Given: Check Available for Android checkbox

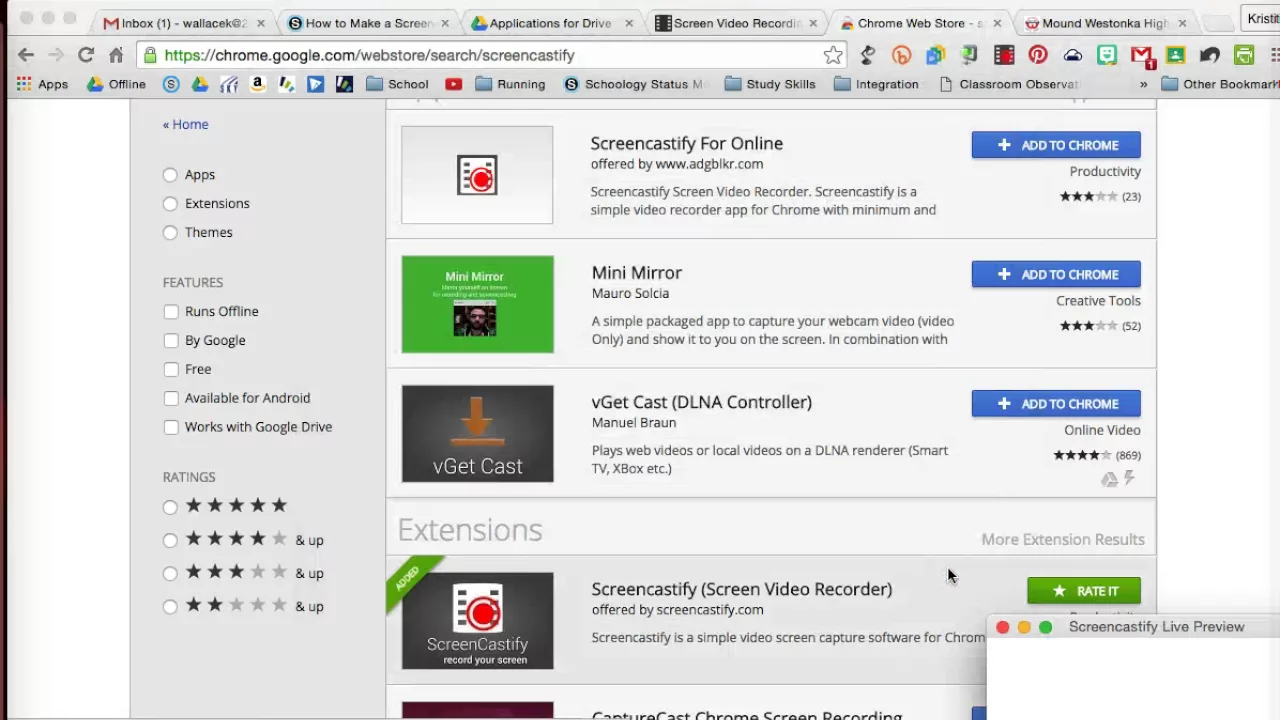Looking at the screenshot, I should 171,399.
